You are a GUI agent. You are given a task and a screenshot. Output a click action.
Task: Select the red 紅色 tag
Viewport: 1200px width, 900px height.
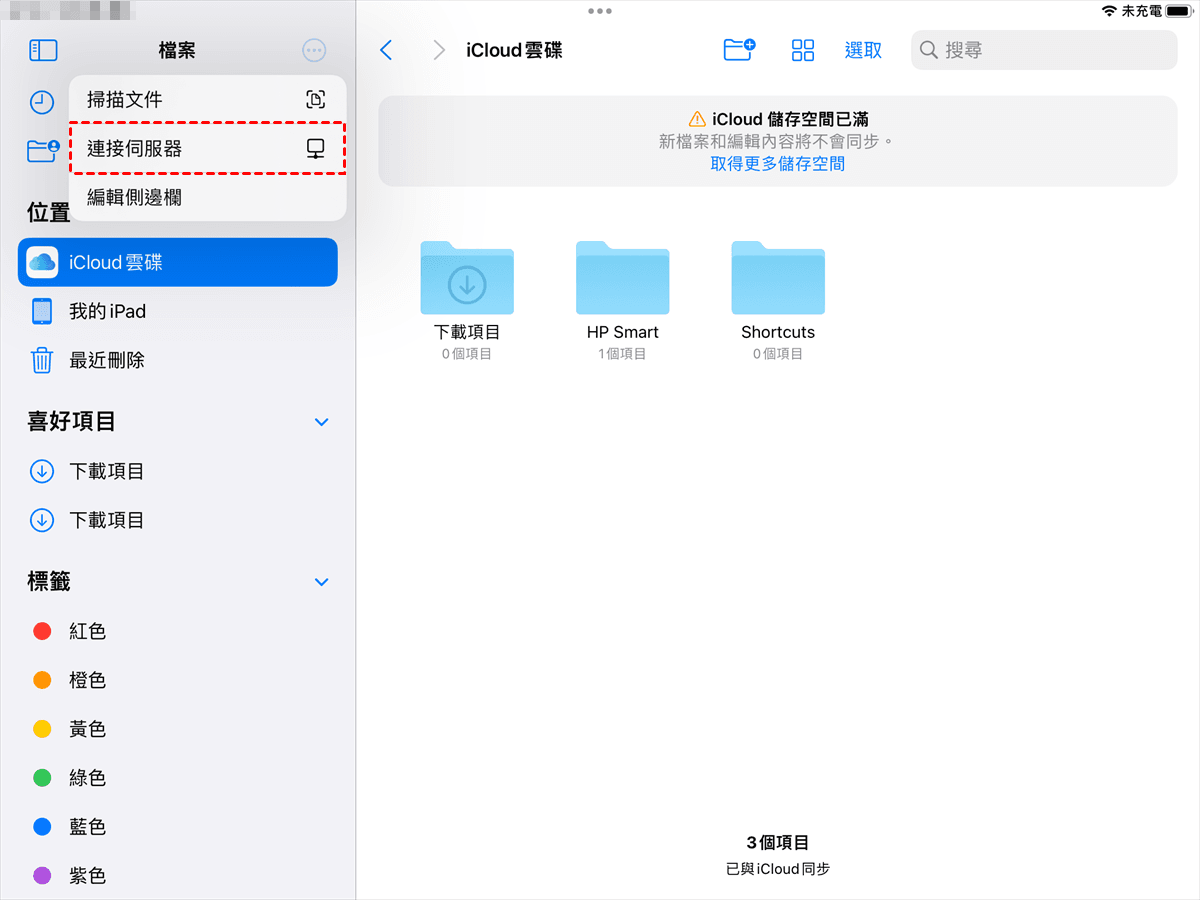(x=87, y=631)
